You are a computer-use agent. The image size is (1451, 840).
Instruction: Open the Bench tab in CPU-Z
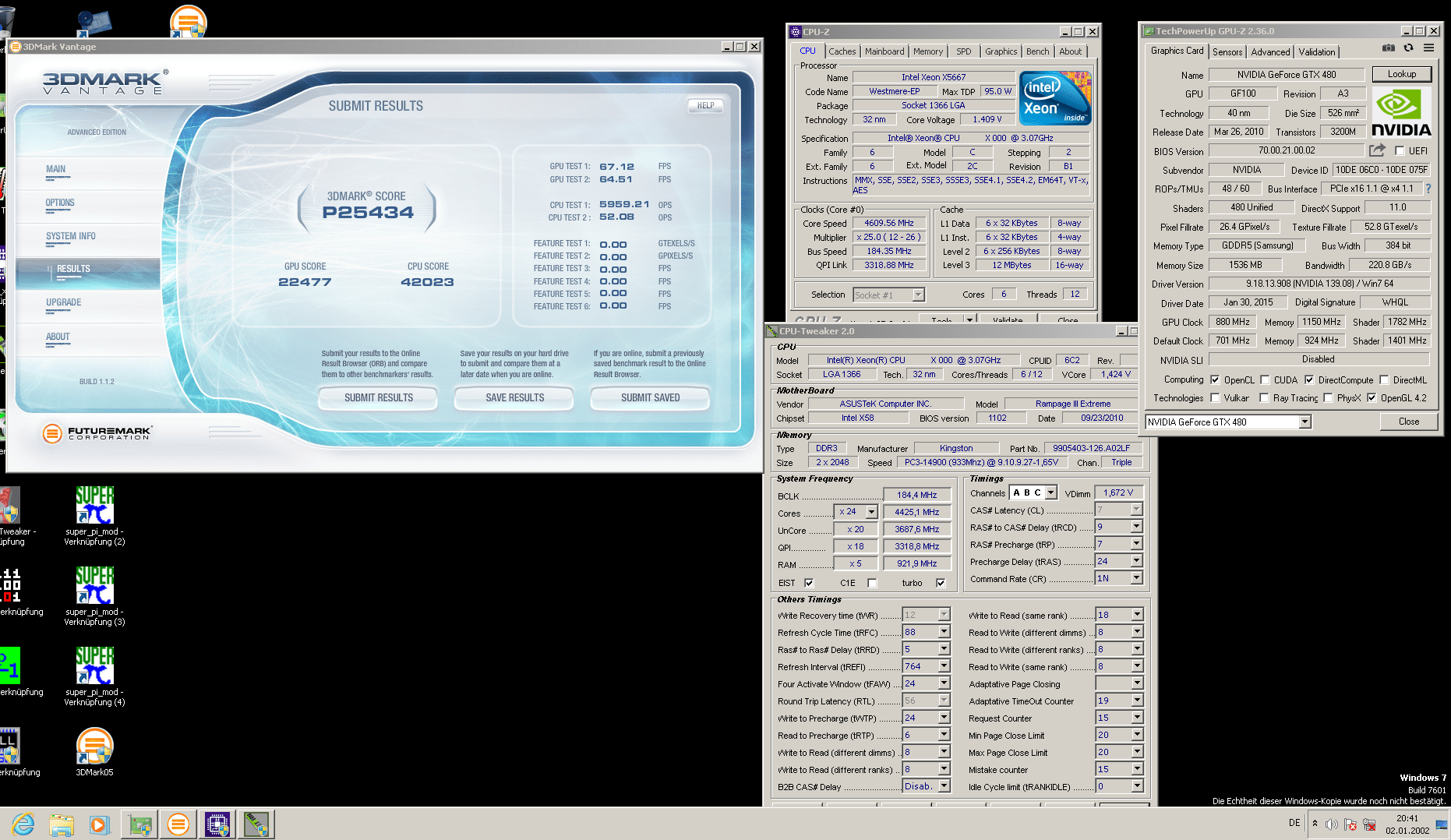[1037, 51]
